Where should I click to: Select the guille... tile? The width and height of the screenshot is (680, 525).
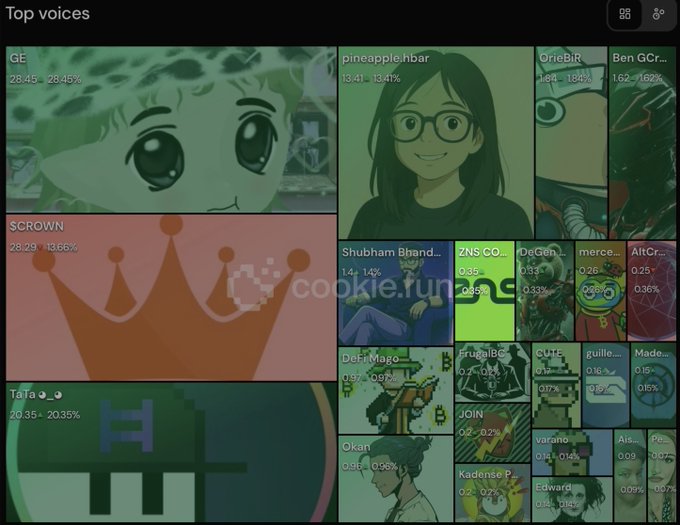point(605,385)
